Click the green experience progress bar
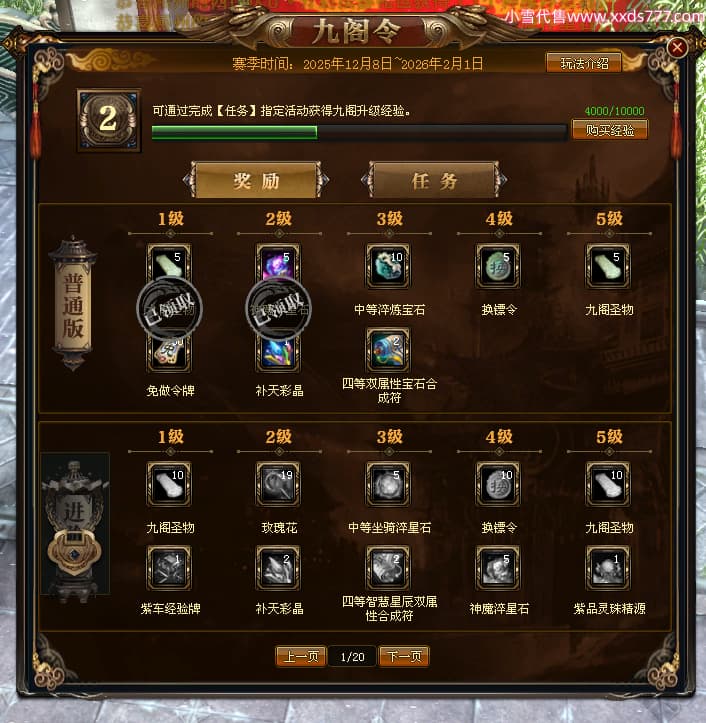 click(x=359, y=132)
